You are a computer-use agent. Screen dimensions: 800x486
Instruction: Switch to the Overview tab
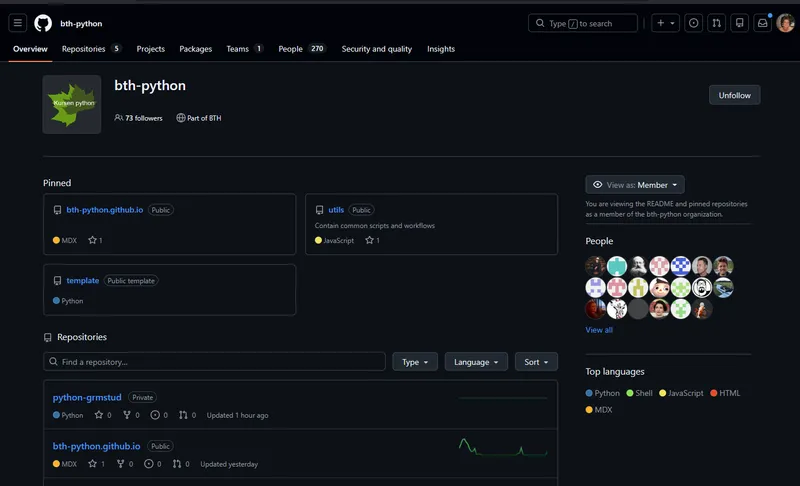click(30, 49)
